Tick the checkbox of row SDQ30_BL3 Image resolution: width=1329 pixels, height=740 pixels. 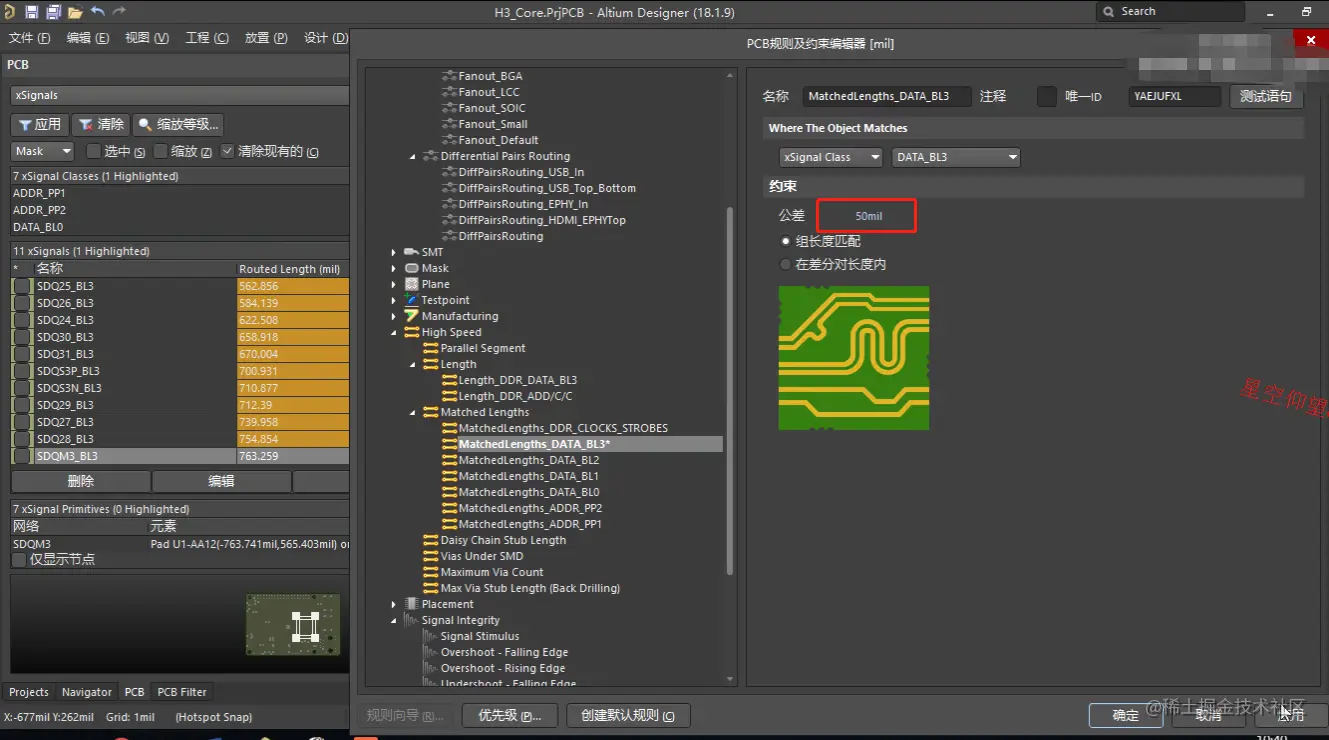[22, 337]
